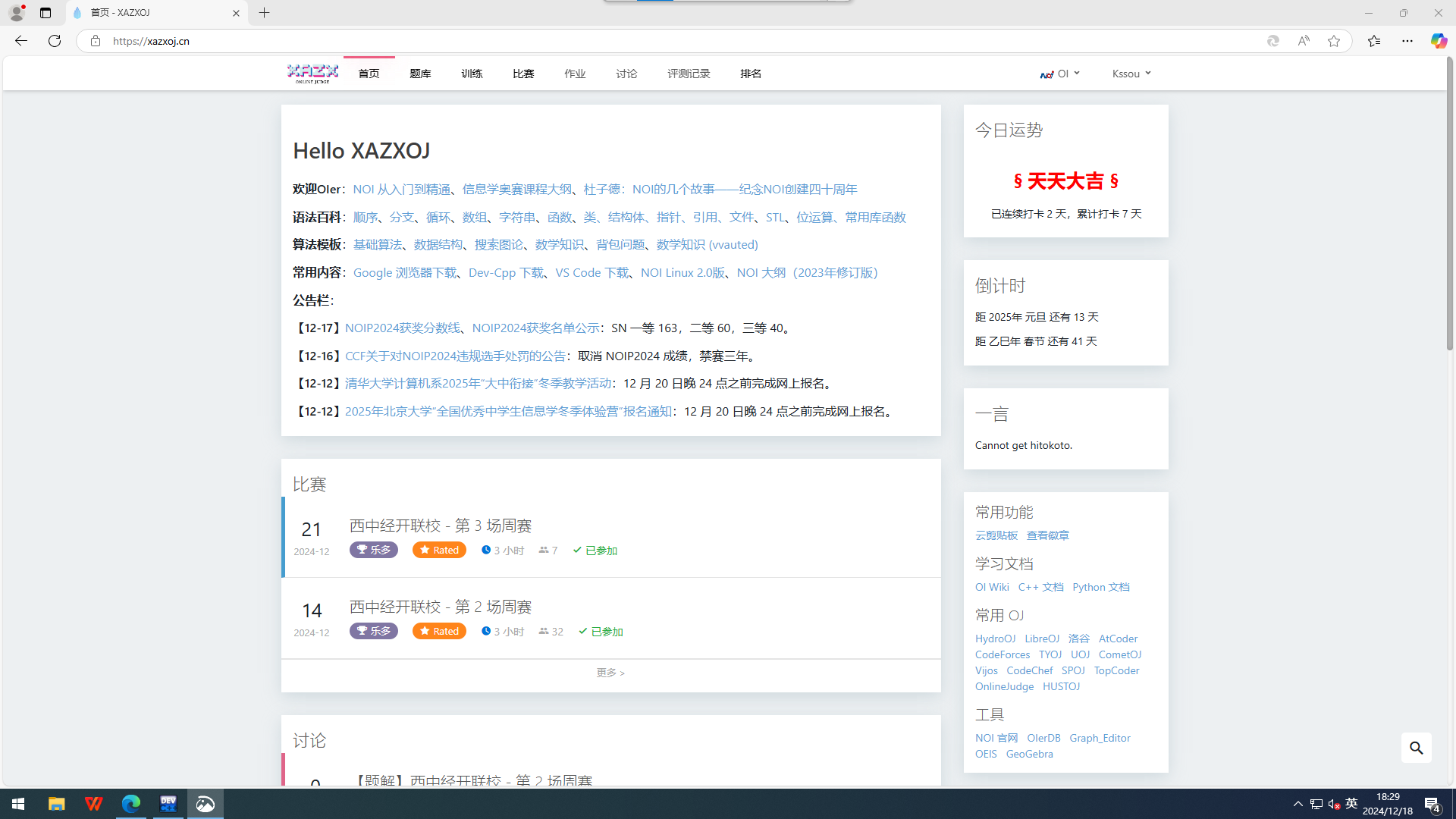
Task: Refresh the page with the reload icon
Action: point(55,41)
